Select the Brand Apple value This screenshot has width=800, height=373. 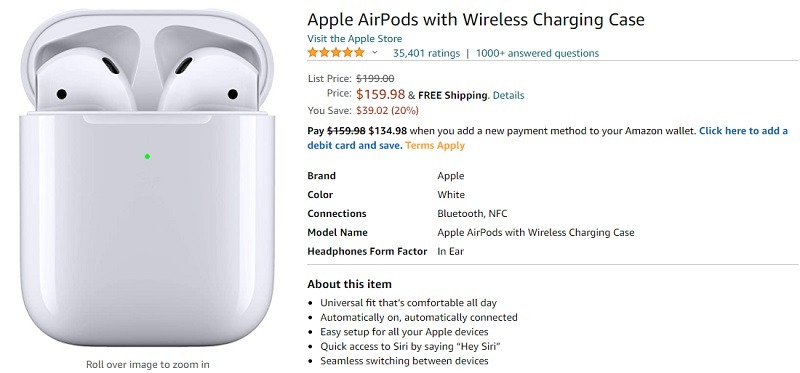451,176
